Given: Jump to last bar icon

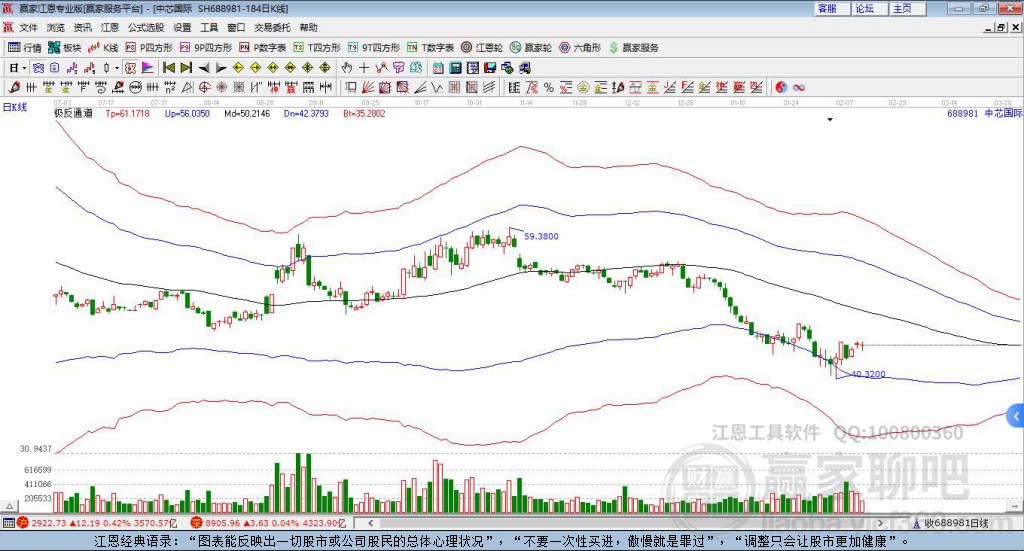Looking at the screenshot, I should click(x=186, y=68).
